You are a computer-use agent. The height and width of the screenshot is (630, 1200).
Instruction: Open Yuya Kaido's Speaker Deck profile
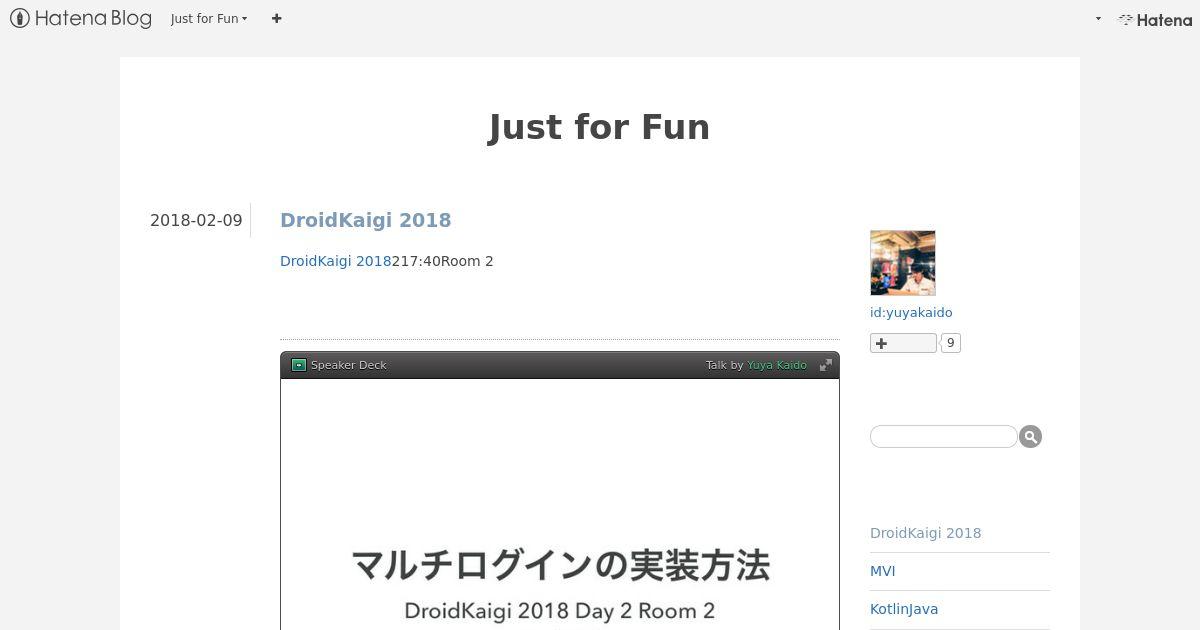pos(777,365)
